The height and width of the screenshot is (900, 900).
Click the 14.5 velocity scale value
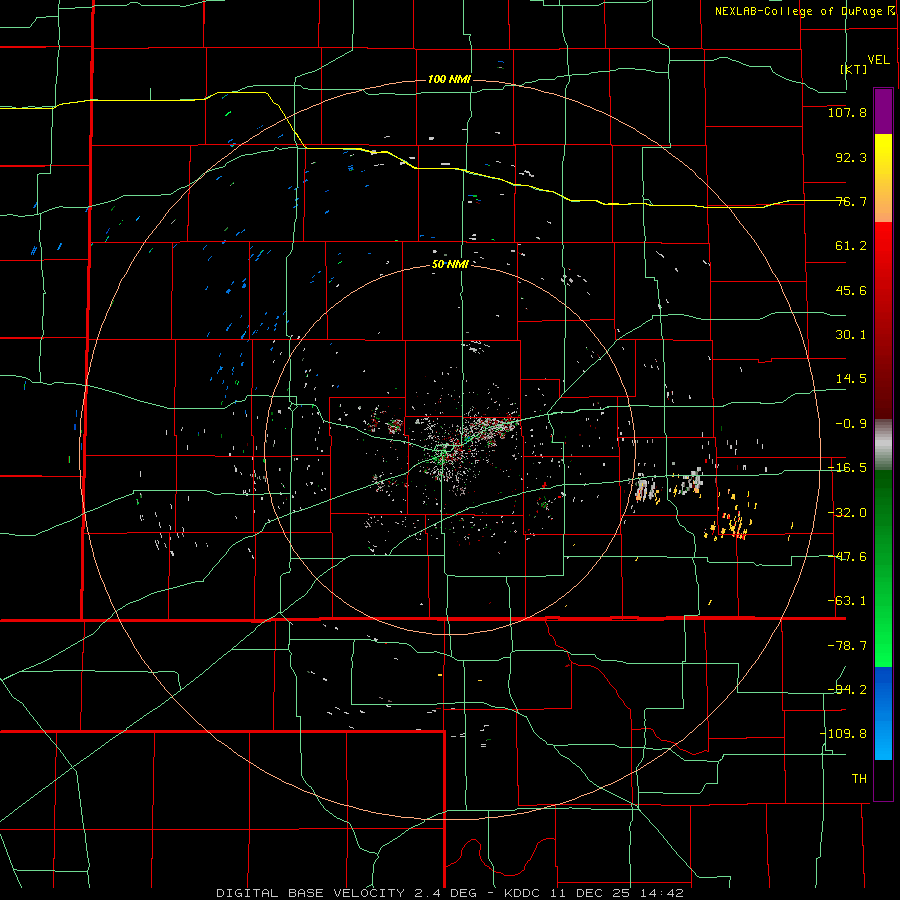[x=851, y=379]
